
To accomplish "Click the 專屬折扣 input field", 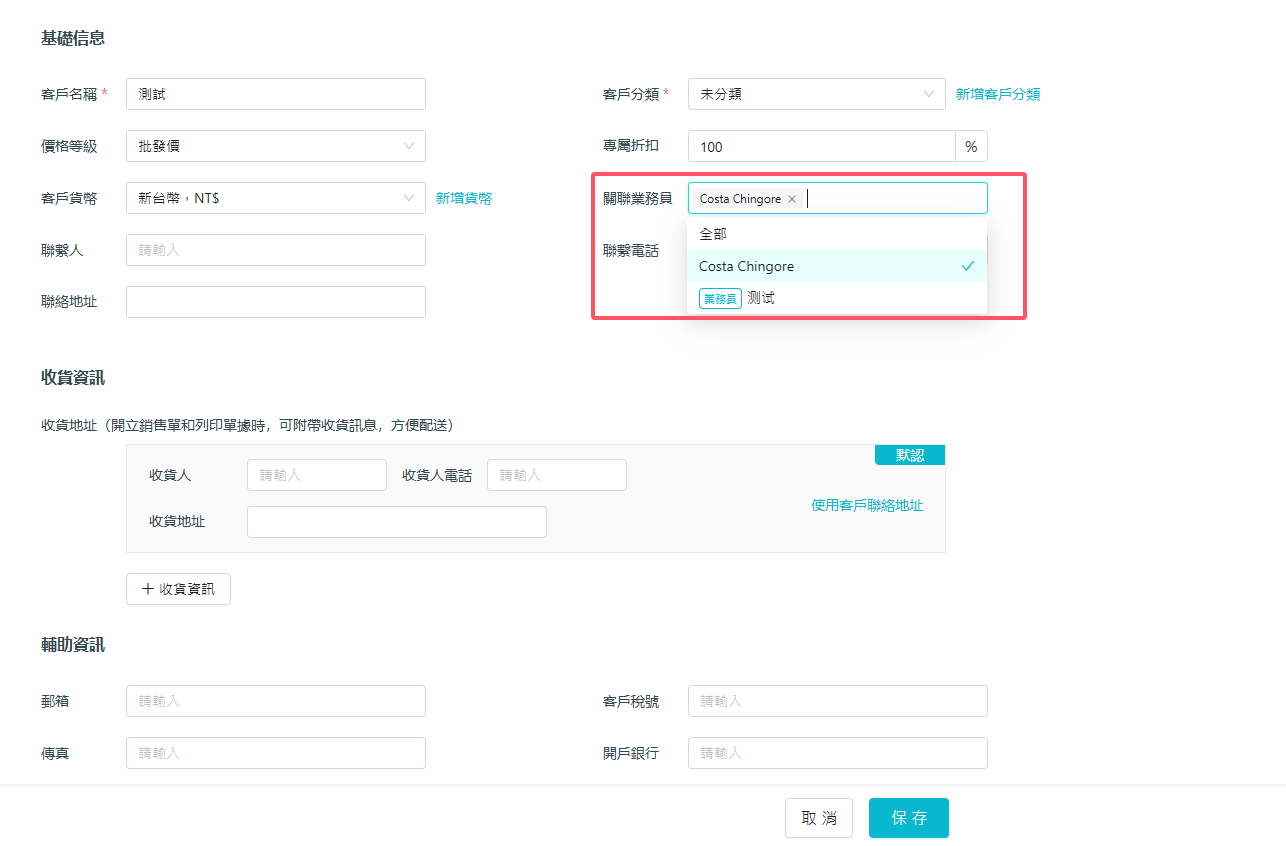I will click(821, 146).
